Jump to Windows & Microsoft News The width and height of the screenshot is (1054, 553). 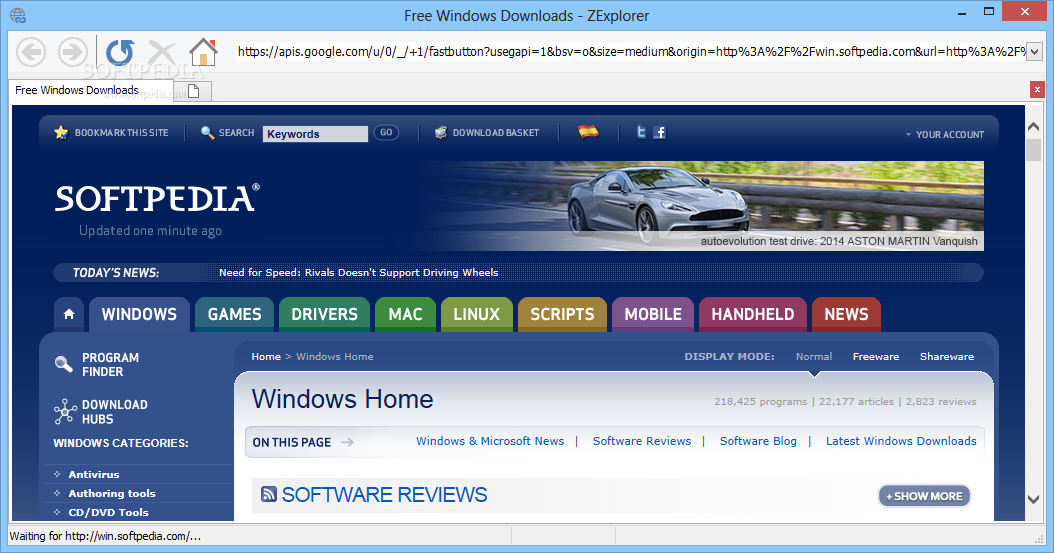[x=489, y=441]
